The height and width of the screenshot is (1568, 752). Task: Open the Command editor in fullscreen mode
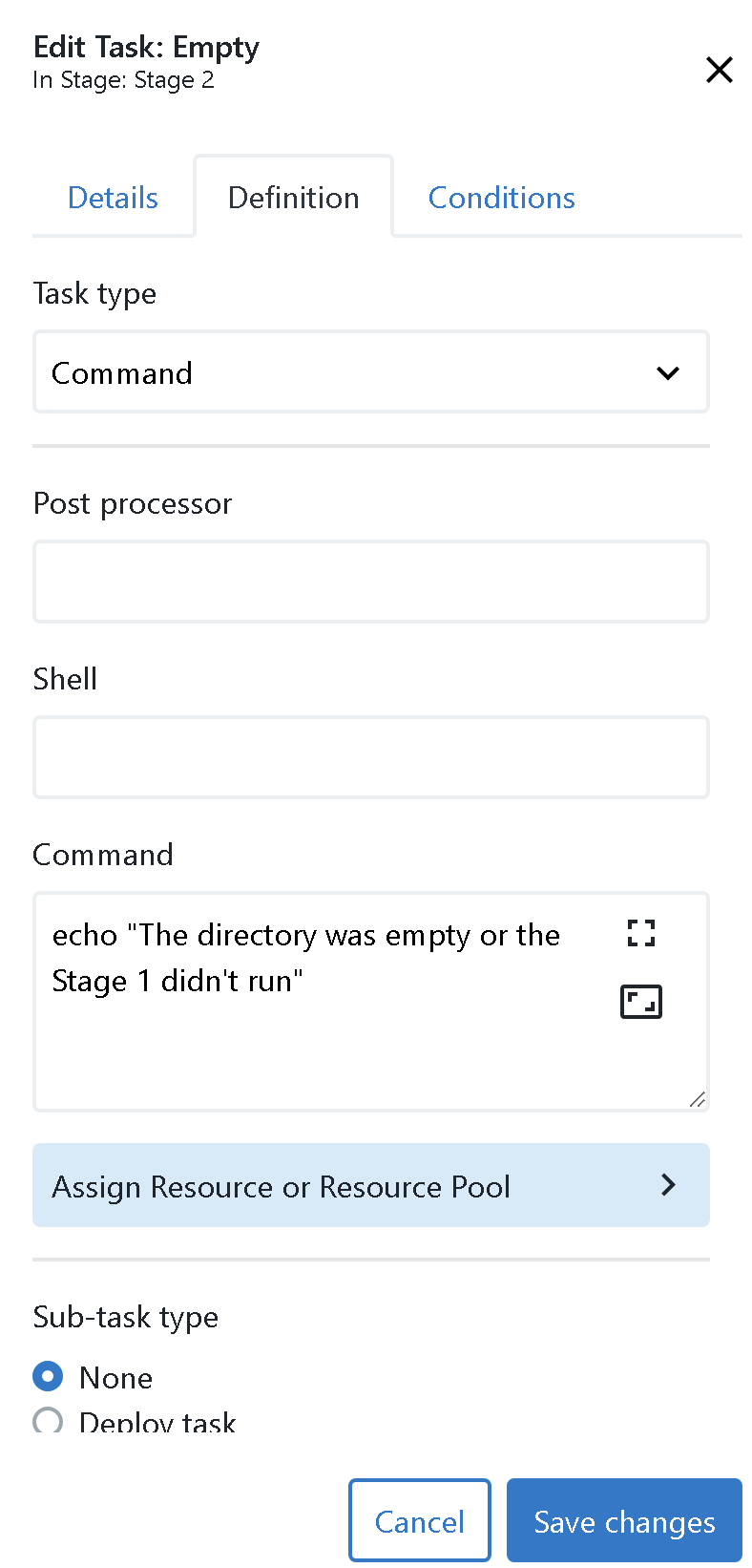click(640, 933)
